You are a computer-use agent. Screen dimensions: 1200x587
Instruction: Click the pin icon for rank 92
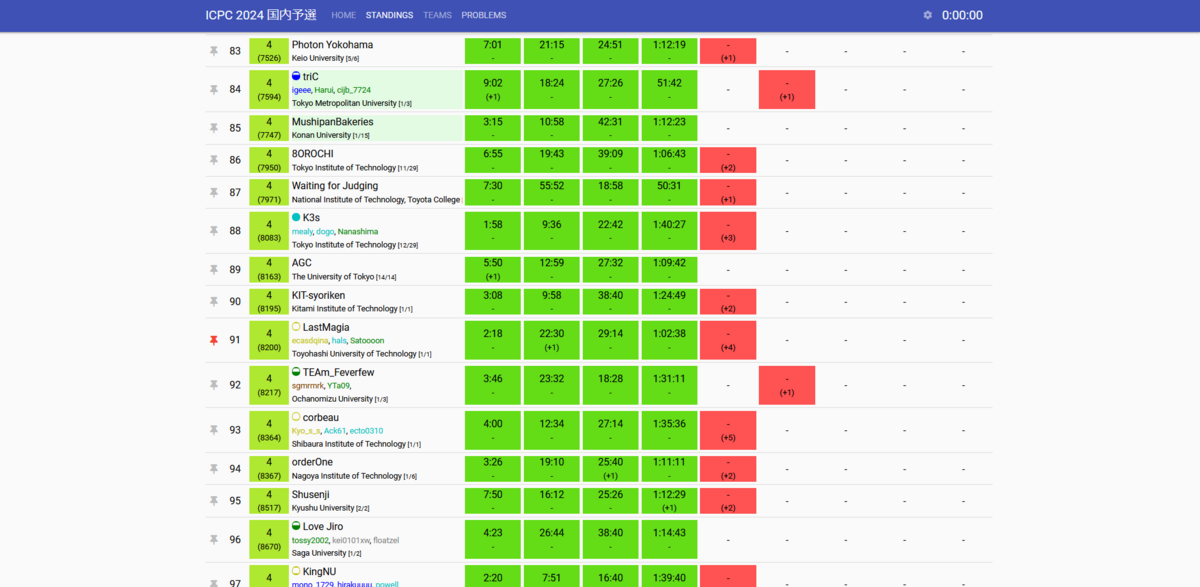coord(213,385)
